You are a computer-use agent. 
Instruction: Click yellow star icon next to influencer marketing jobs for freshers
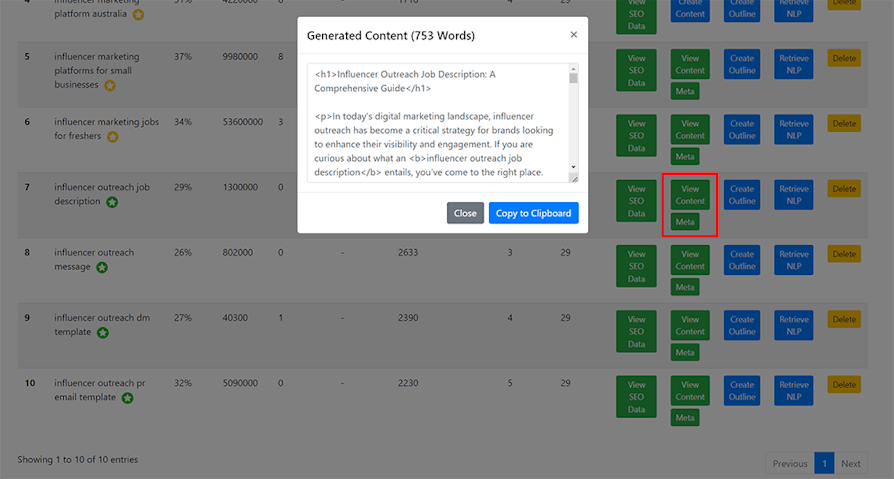pyautogui.click(x=112, y=137)
